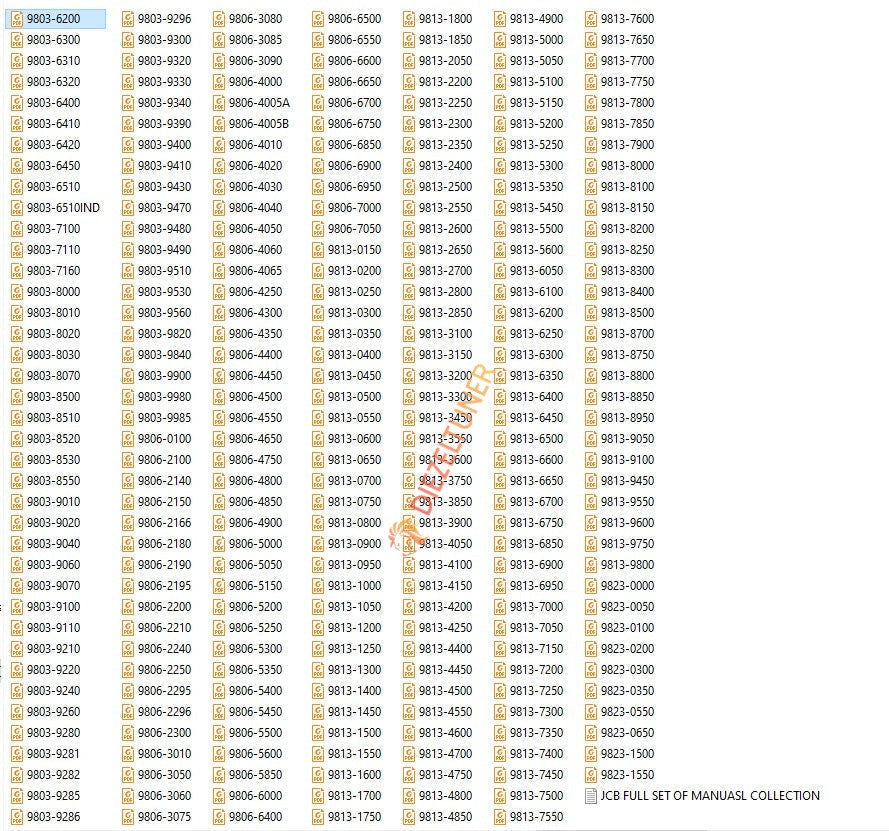Click the PDF icon of file 9803-6200
889x831 pixels.
17,19
